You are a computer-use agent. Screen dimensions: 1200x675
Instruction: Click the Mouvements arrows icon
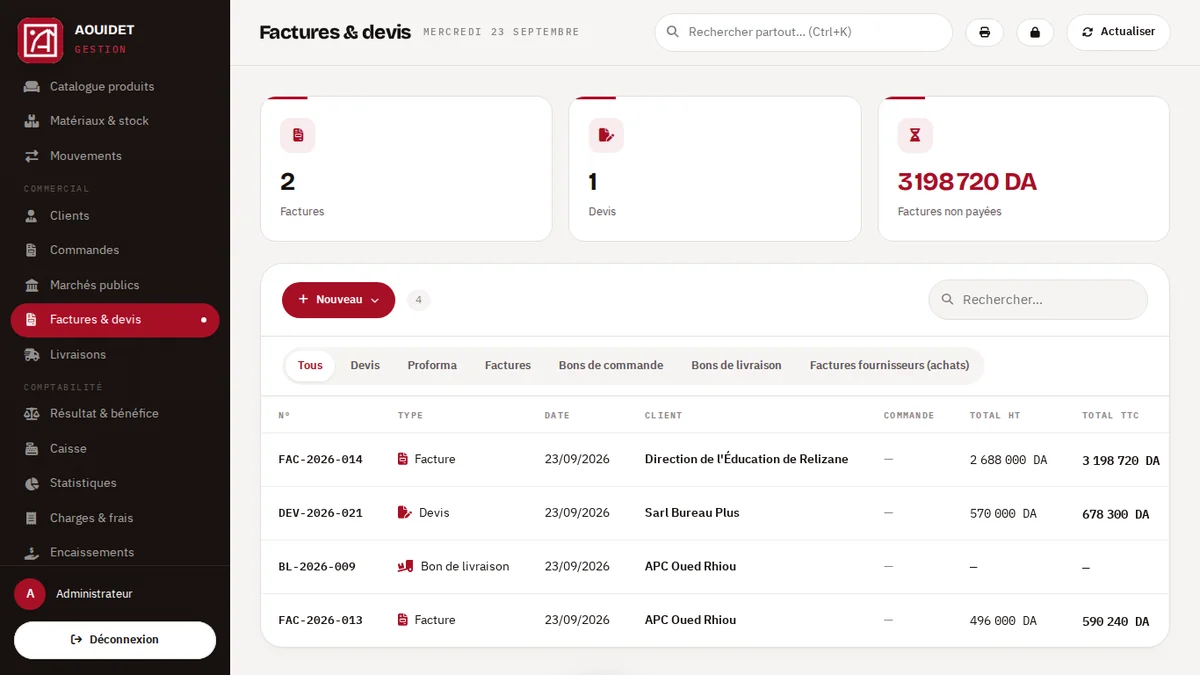pos(32,156)
